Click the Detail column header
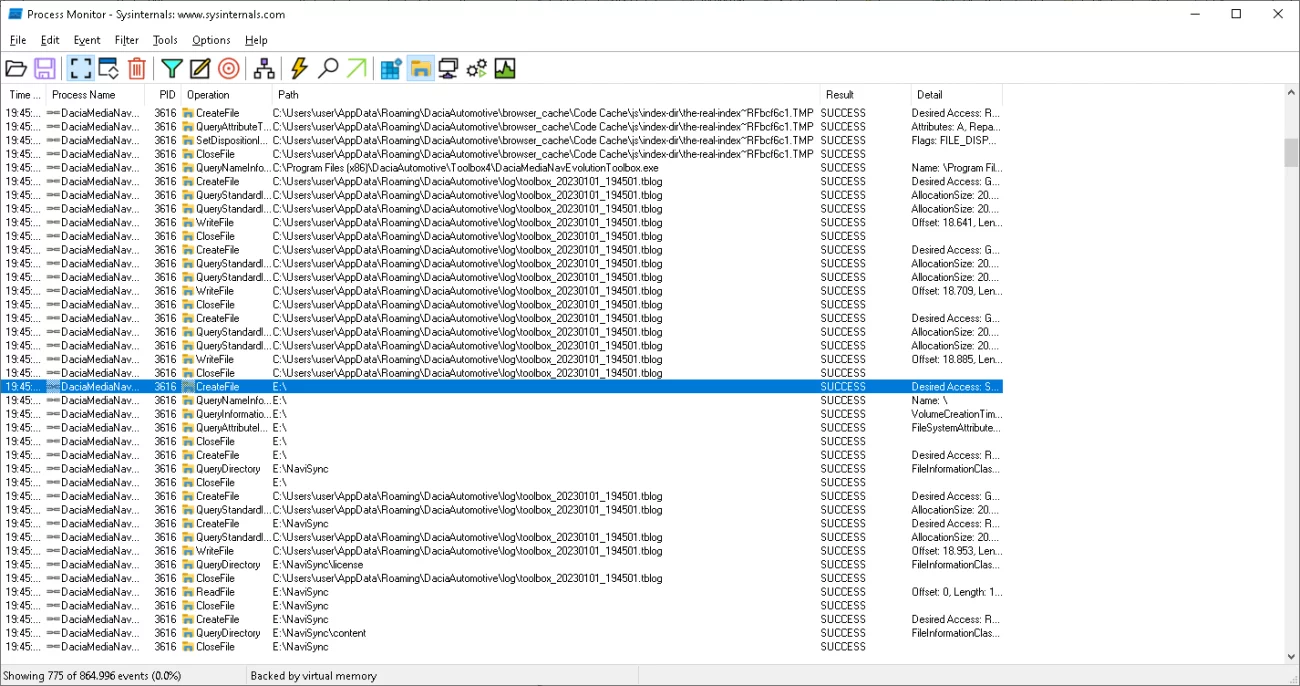This screenshot has height=686, width=1300. [956, 95]
